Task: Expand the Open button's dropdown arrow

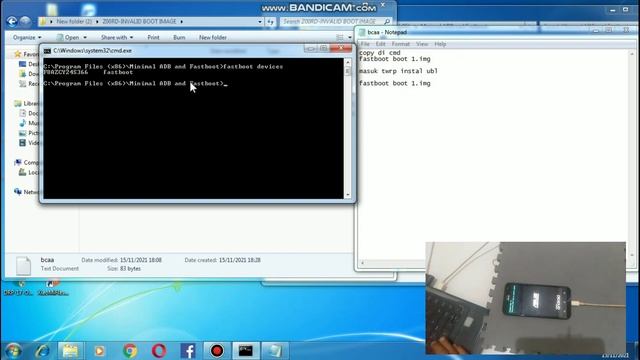Action: coord(85,38)
